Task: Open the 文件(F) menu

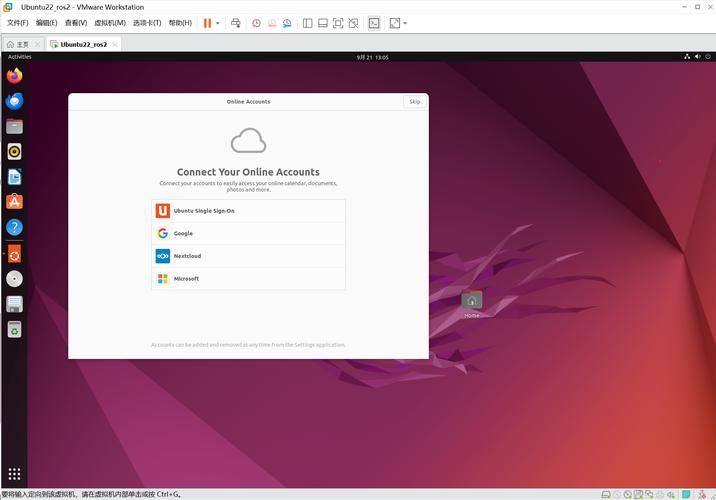Action: pos(17,23)
